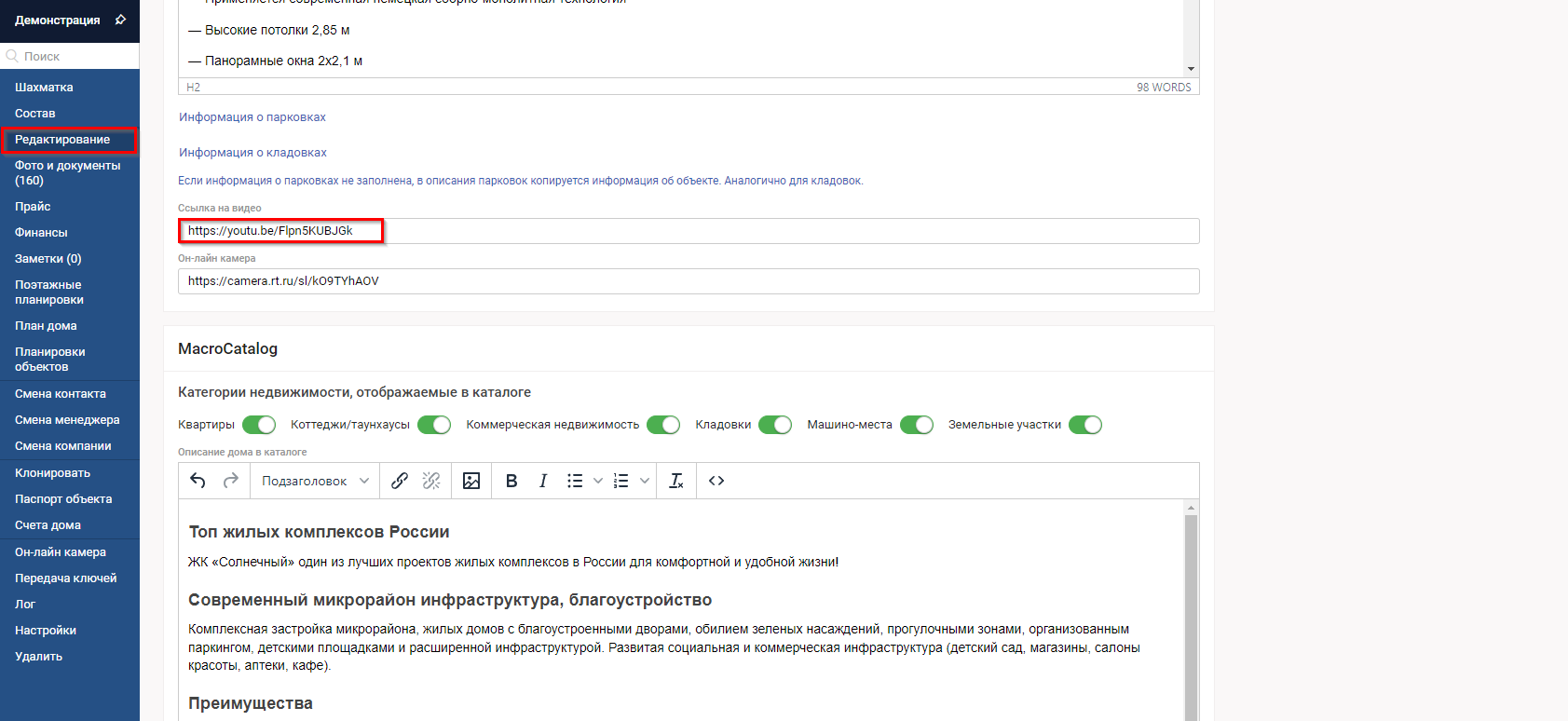Expand numbered list style options arrow
The image size is (1568, 721).
[645, 481]
